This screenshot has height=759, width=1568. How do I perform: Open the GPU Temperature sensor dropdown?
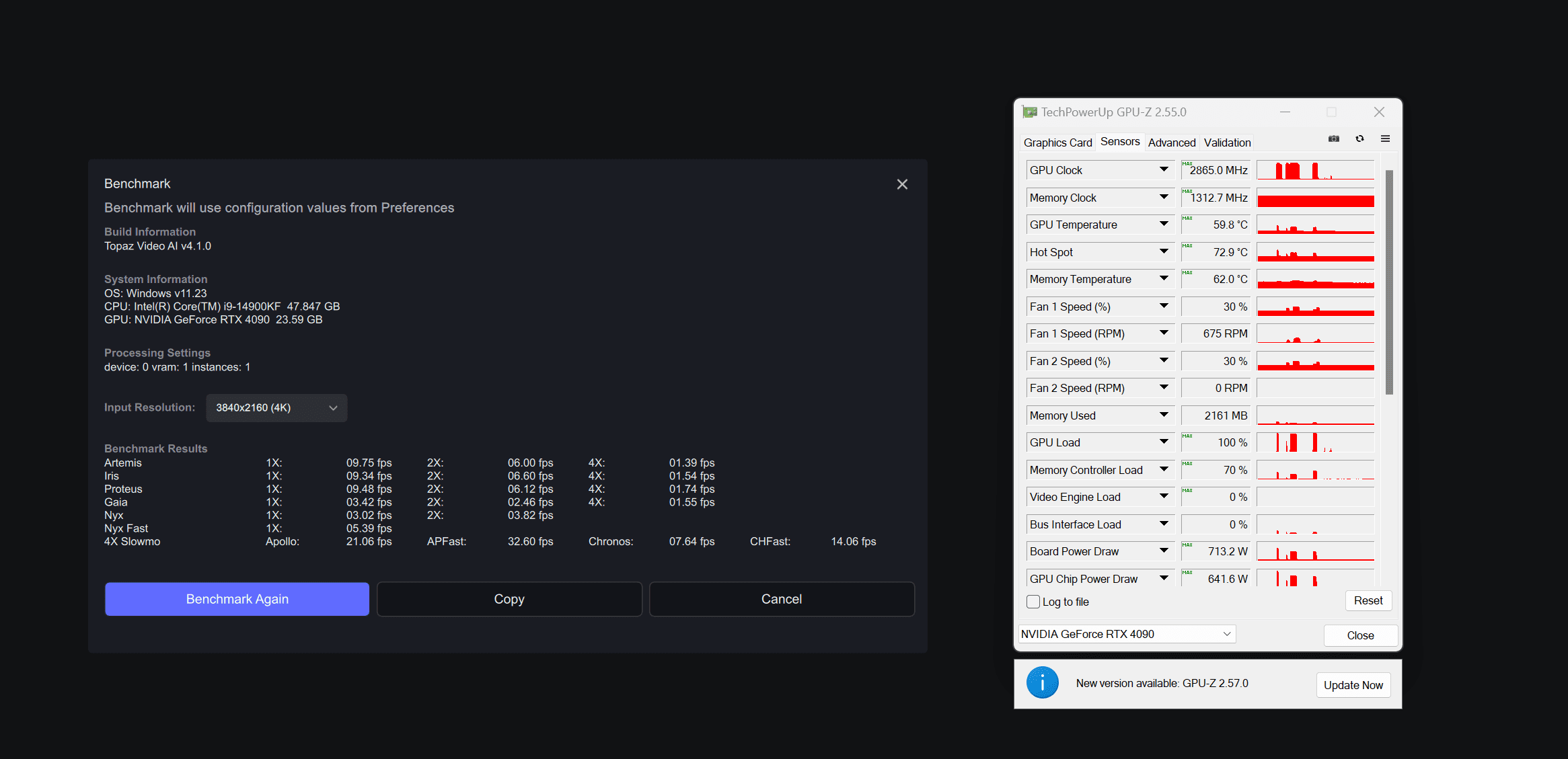tap(1164, 225)
